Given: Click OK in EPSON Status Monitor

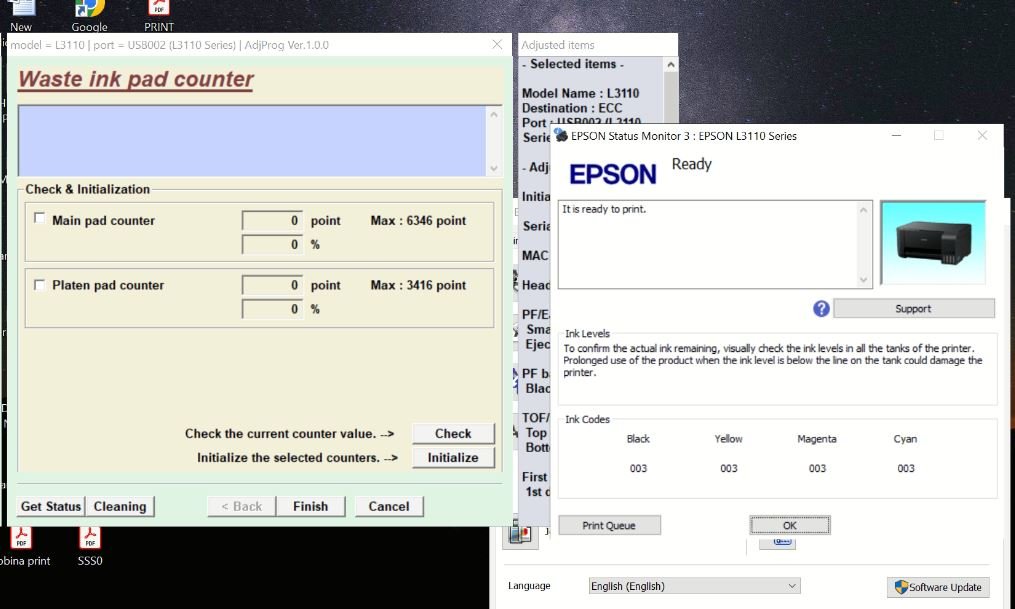Looking at the screenshot, I should pyautogui.click(x=790, y=526).
